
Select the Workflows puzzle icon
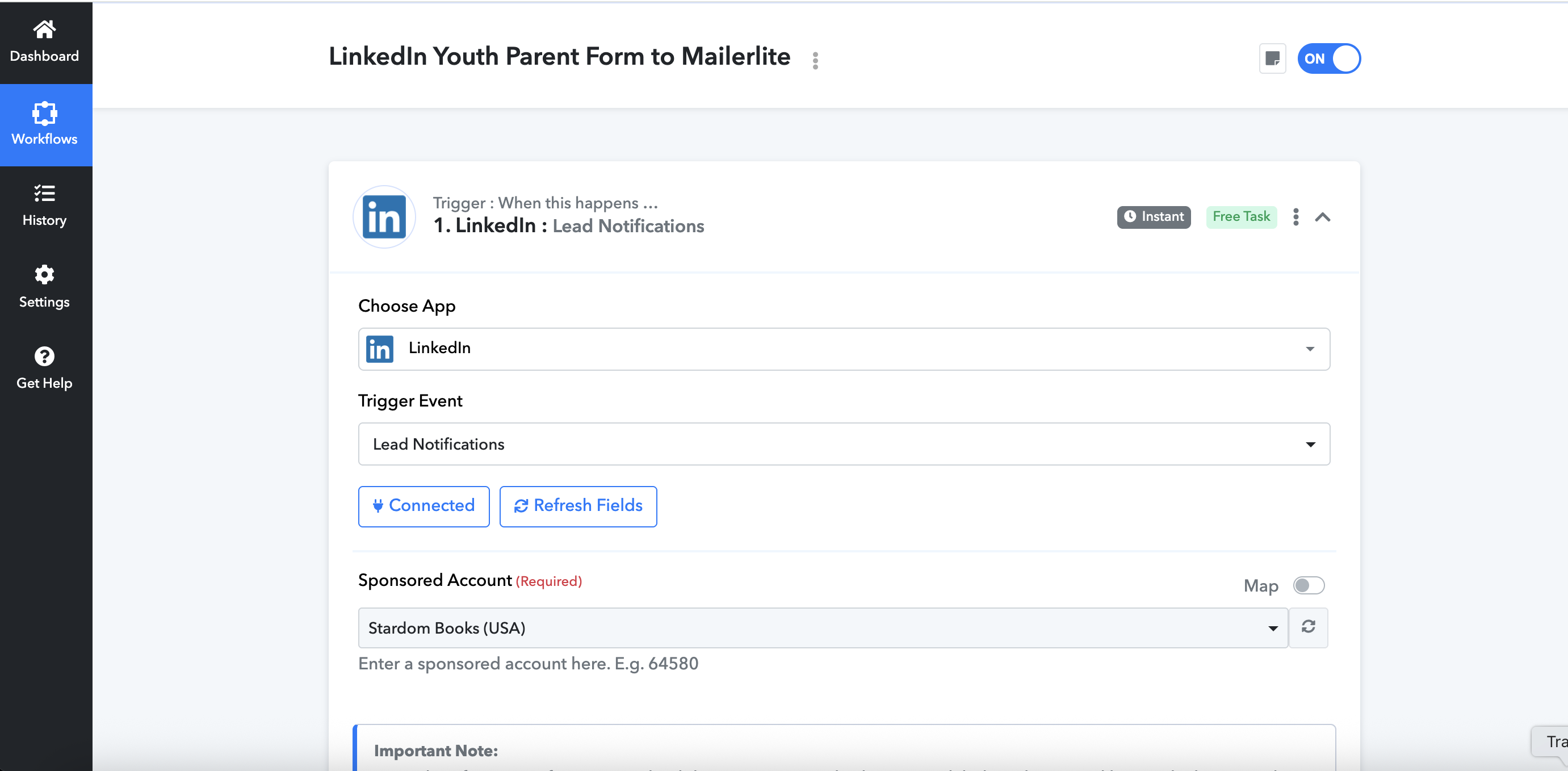pos(44,113)
